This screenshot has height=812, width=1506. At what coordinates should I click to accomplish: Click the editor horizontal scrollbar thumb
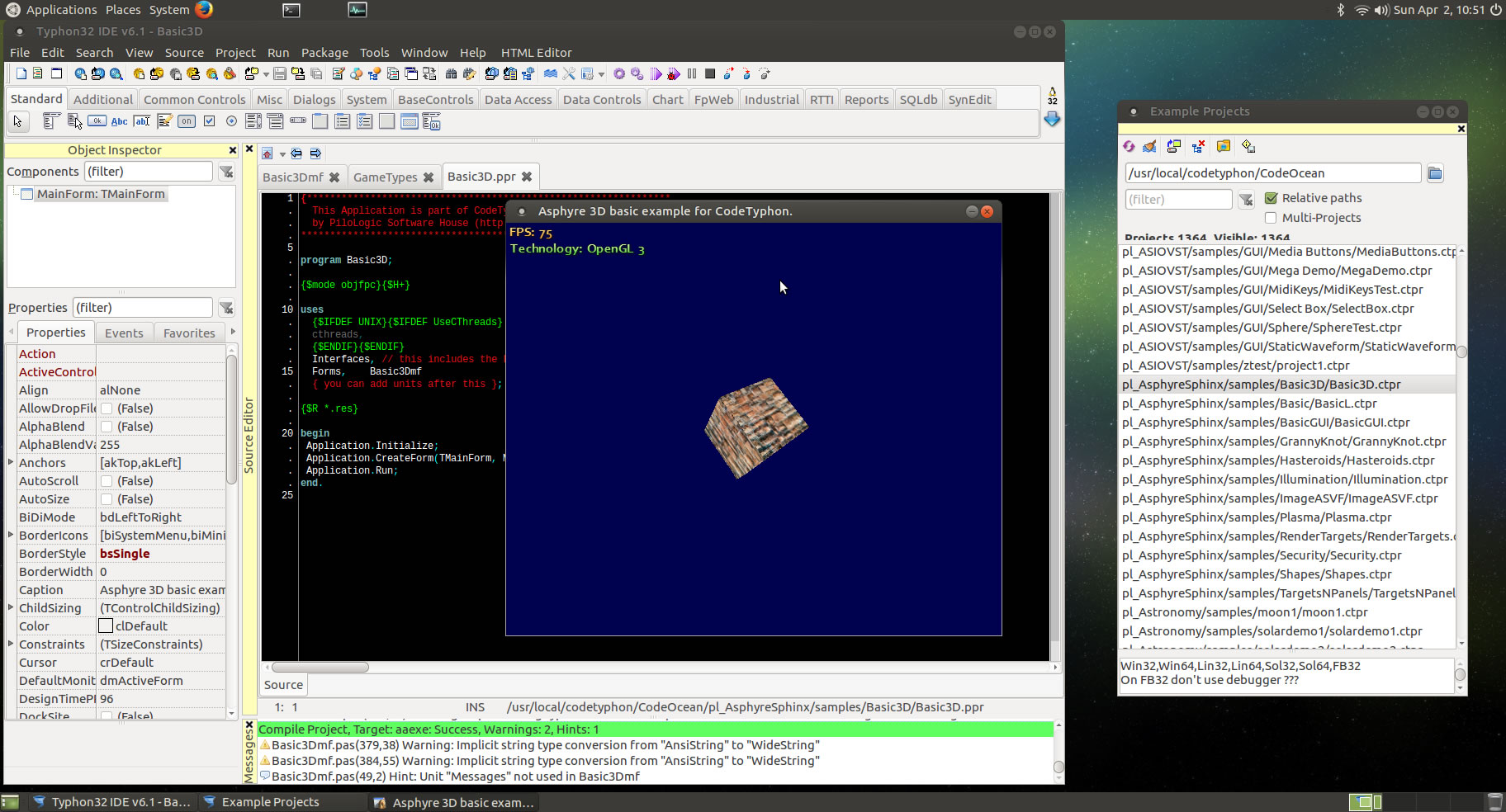(320, 667)
